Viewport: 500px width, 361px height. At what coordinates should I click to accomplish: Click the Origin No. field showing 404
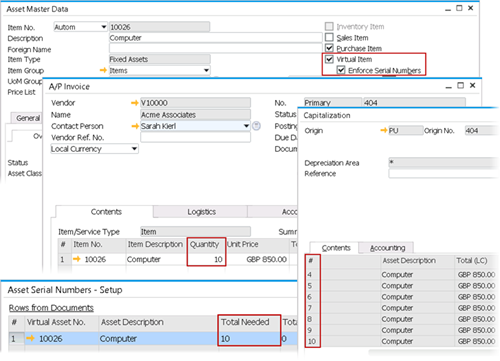tap(481, 130)
